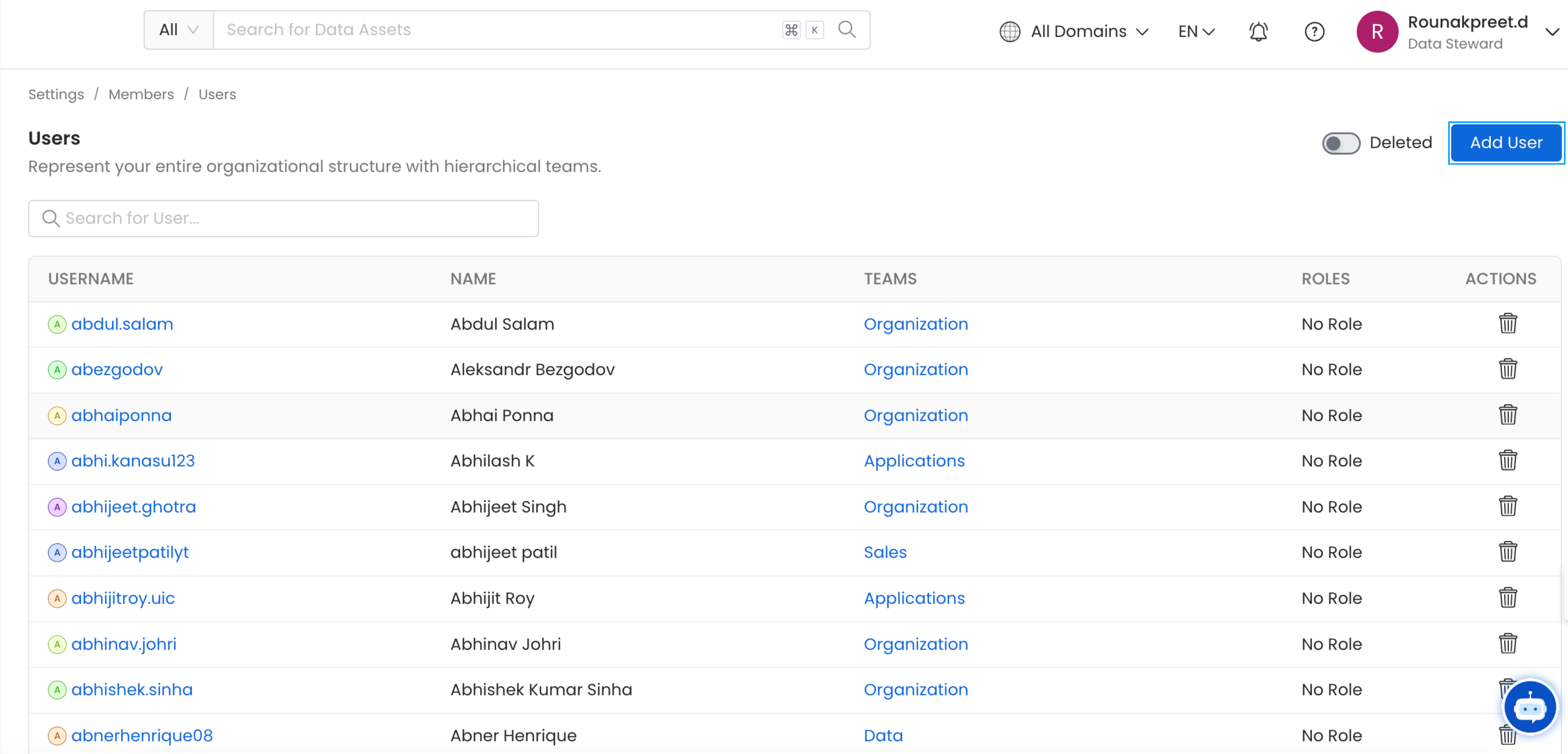Click the trash icon for abhaiponna
The image size is (1568, 754).
point(1507,415)
